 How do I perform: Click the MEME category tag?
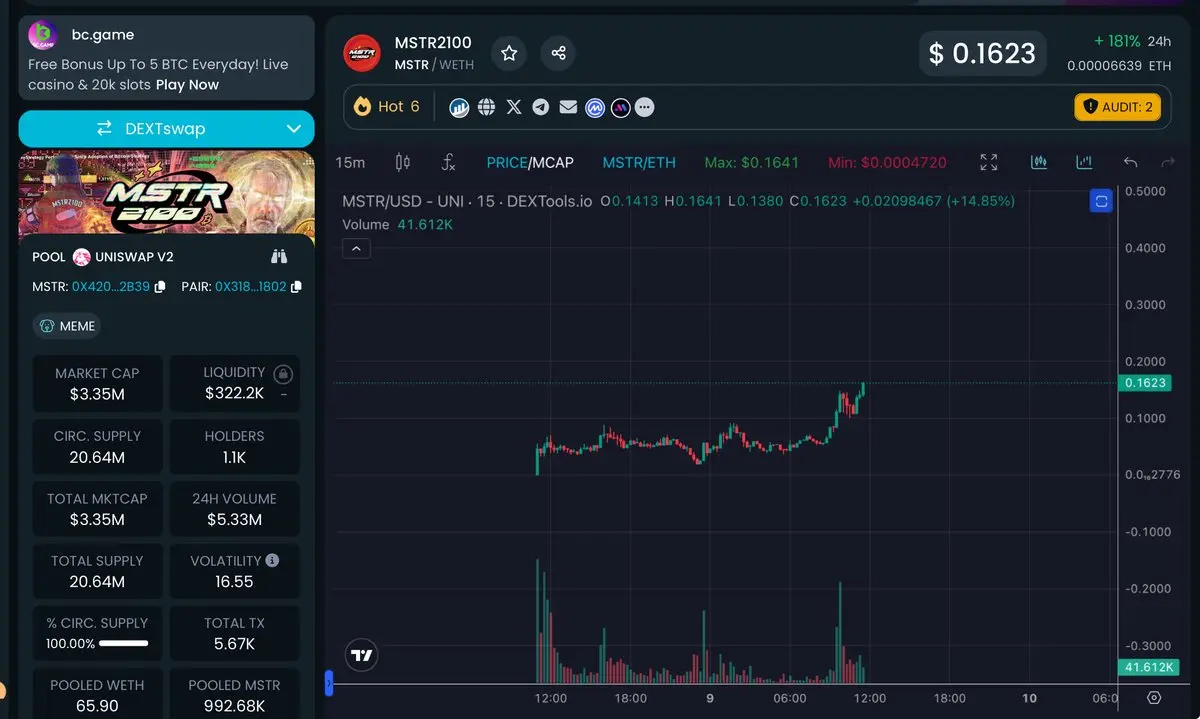[x=67, y=326]
